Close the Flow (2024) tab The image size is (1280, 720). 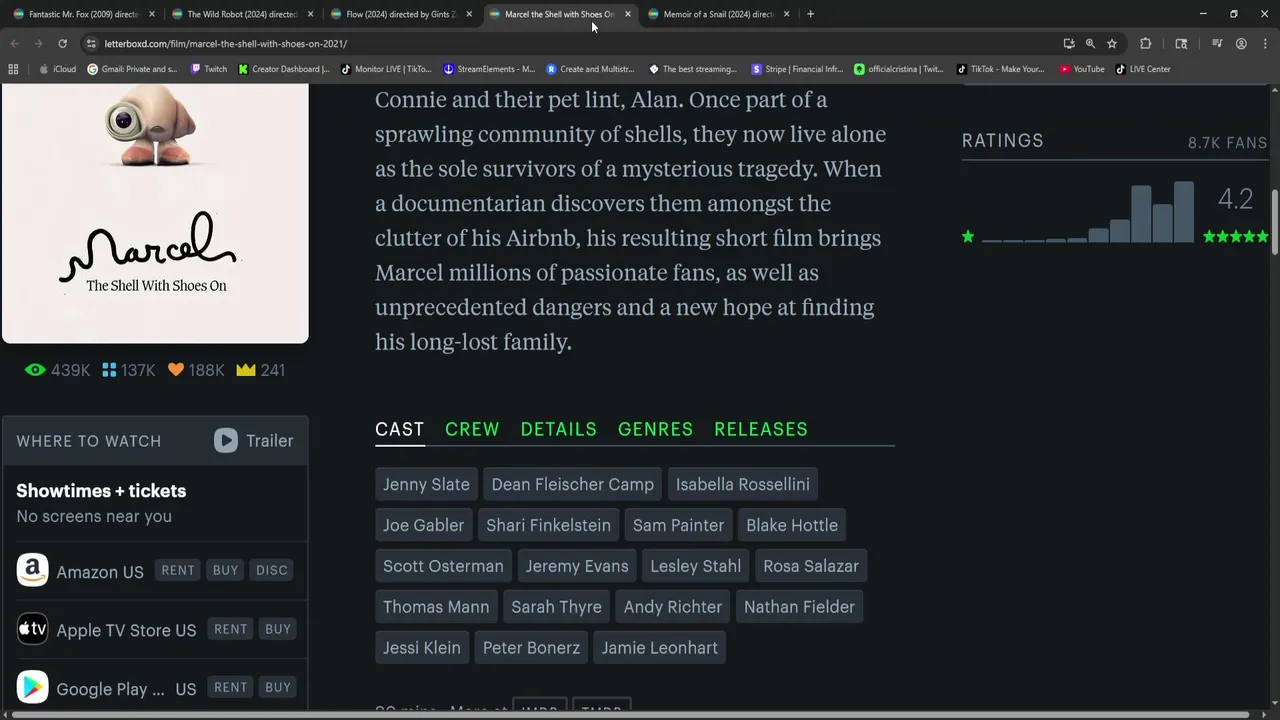click(469, 14)
